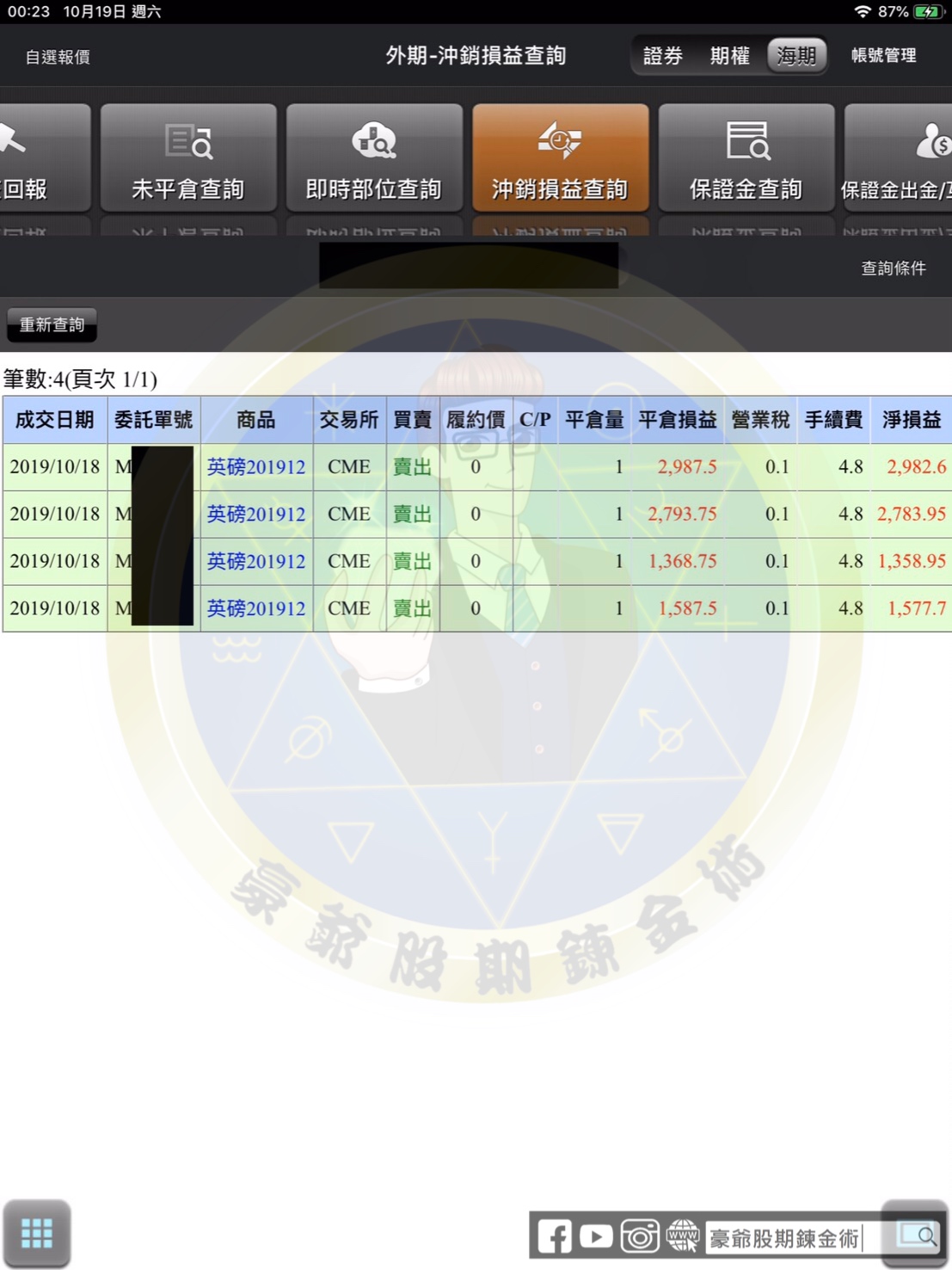Image resolution: width=952 pixels, height=1270 pixels.
Task: Click the website globe icon in footer
Action: click(683, 1237)
